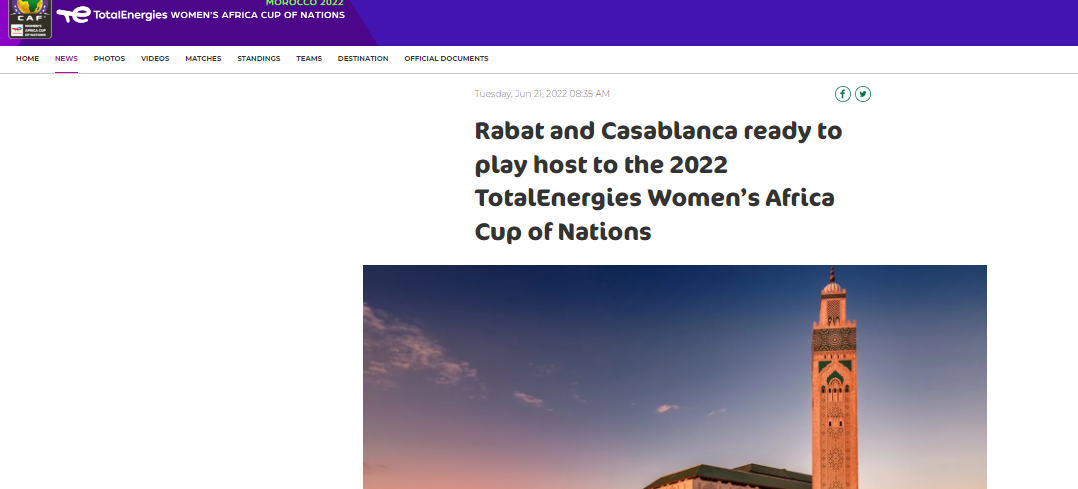The width and height of the screenshot is (1078, 489).
Task: Open the STANDINGS page
Action: 258,59
